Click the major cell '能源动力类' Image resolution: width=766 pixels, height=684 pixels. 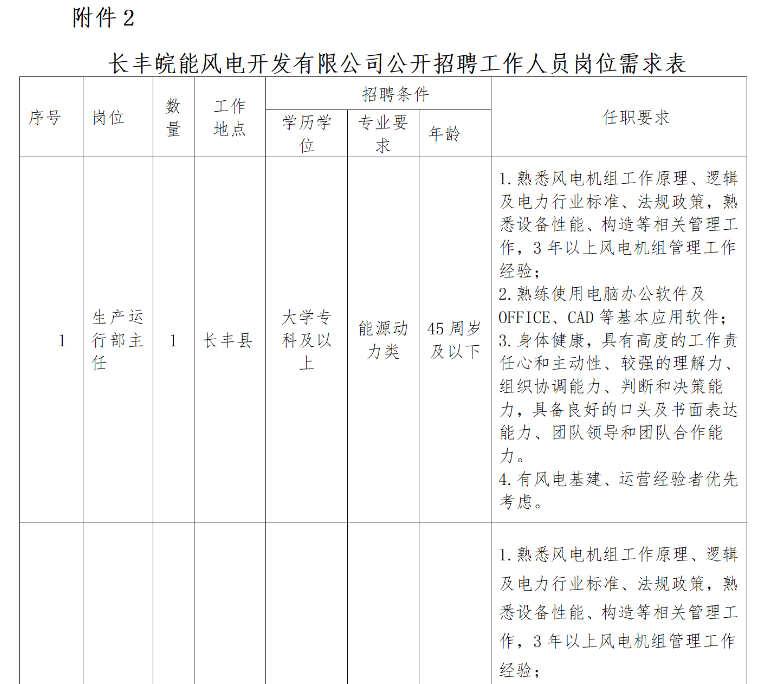tap(383, 340)
